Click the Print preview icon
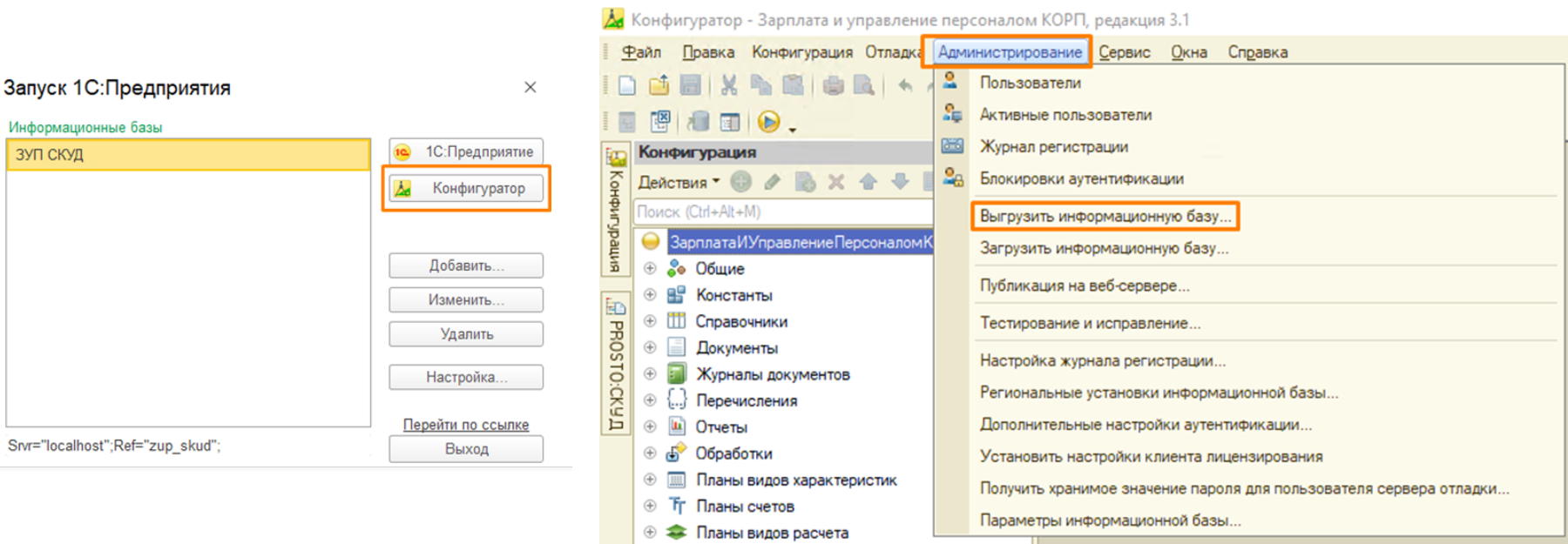 [864, 85]
